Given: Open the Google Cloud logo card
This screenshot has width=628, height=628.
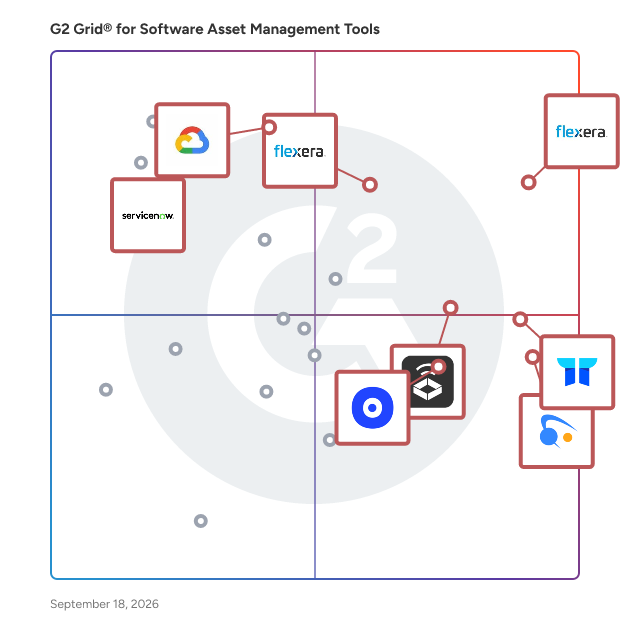Looking at the screenshot, I should point(192,140).
